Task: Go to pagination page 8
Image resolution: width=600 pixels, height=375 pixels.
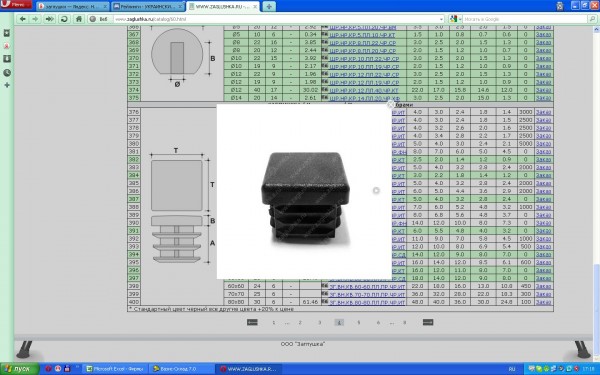Action: [x=404, y=323]
